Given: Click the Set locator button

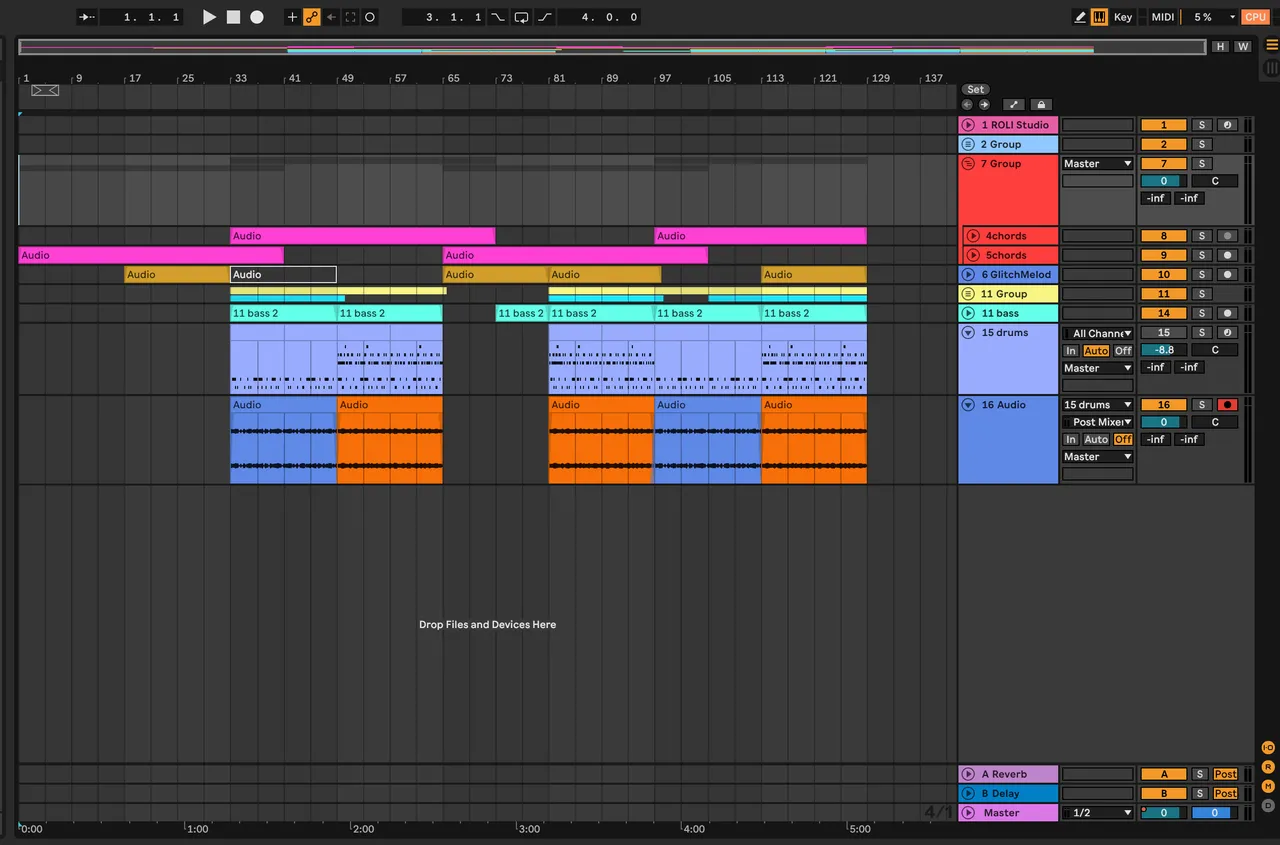Looking at the screenshot, I should (x=976, y=89).
